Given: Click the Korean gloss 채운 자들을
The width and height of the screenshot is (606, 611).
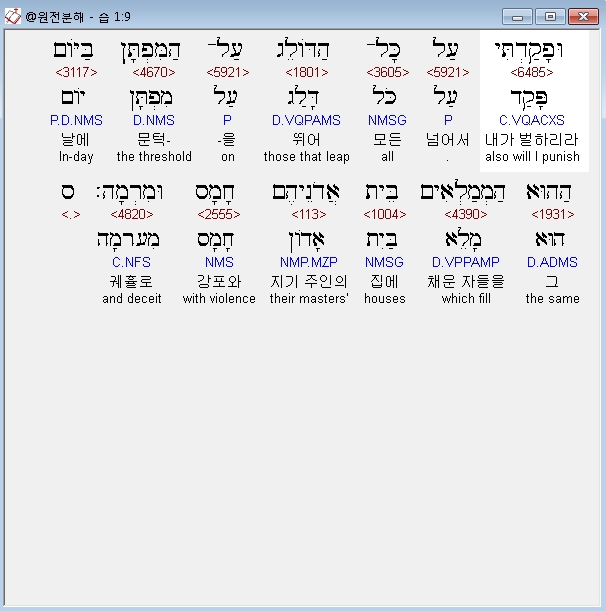Looking at the screenshot, I should [466, 281].
